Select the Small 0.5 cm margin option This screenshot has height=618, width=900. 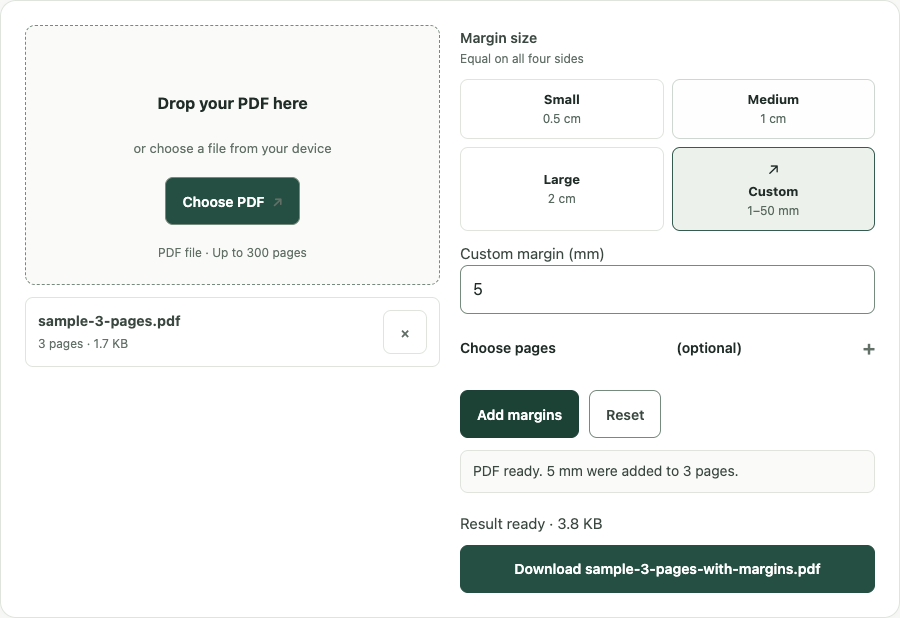coord(562,109)
